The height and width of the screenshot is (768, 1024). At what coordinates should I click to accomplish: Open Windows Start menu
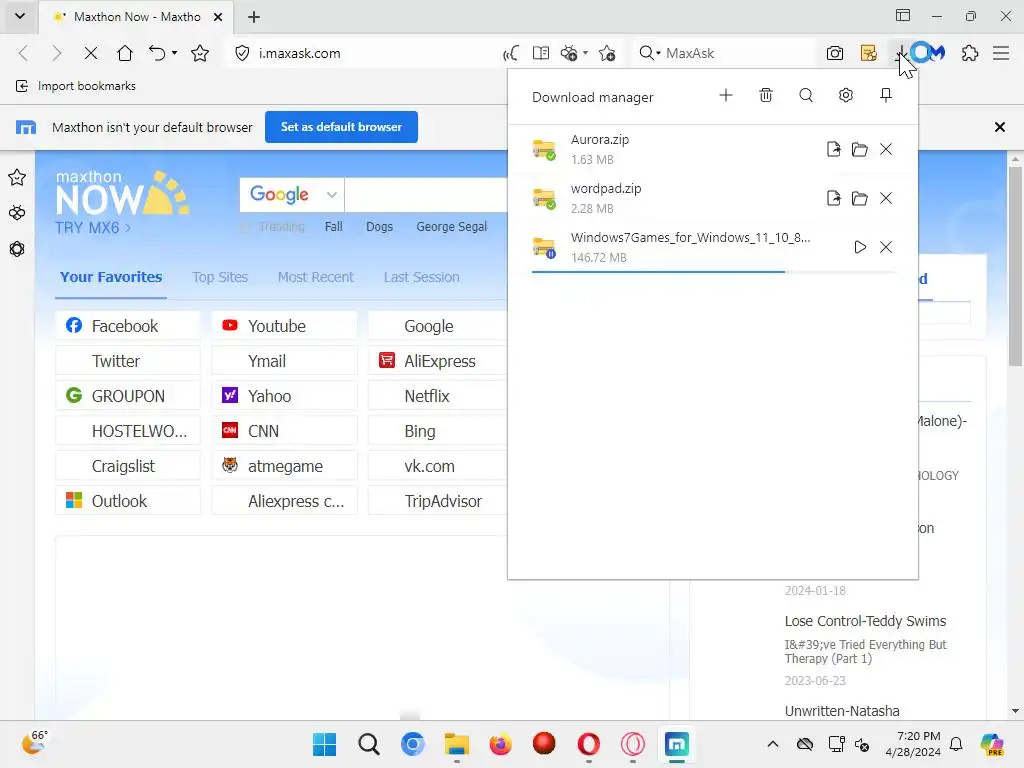325,744
